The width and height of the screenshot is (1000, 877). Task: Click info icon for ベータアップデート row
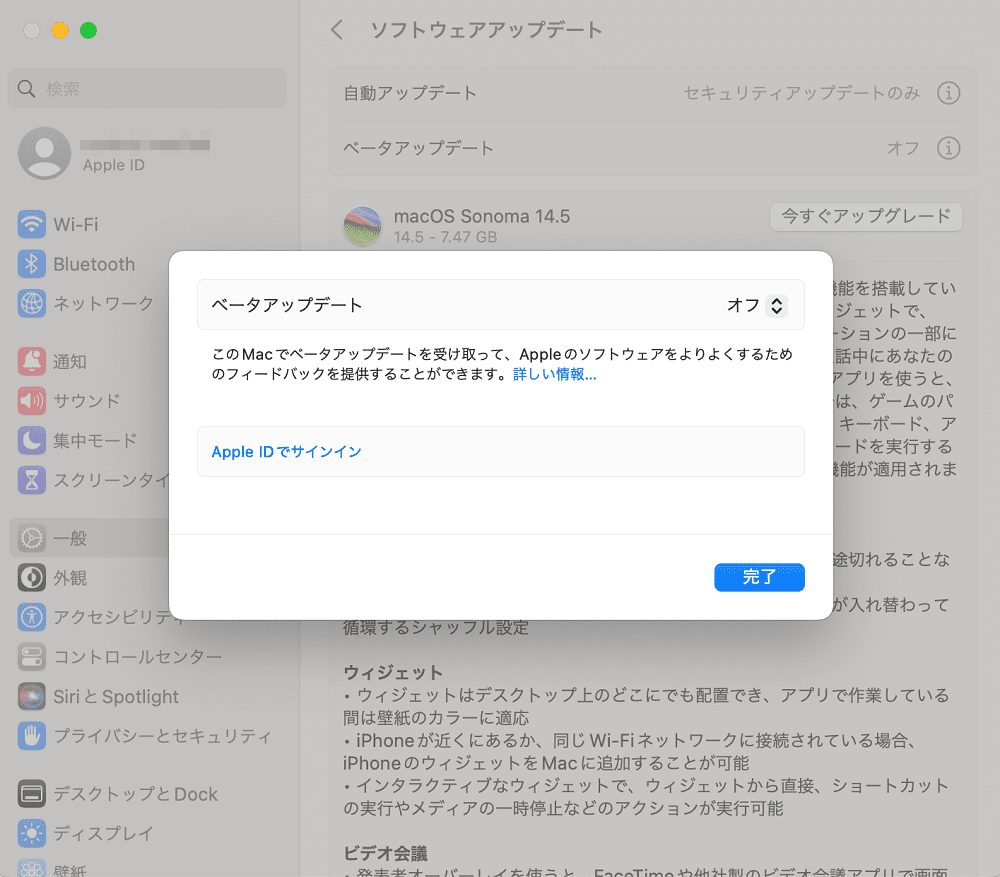[x=948, y=148]
